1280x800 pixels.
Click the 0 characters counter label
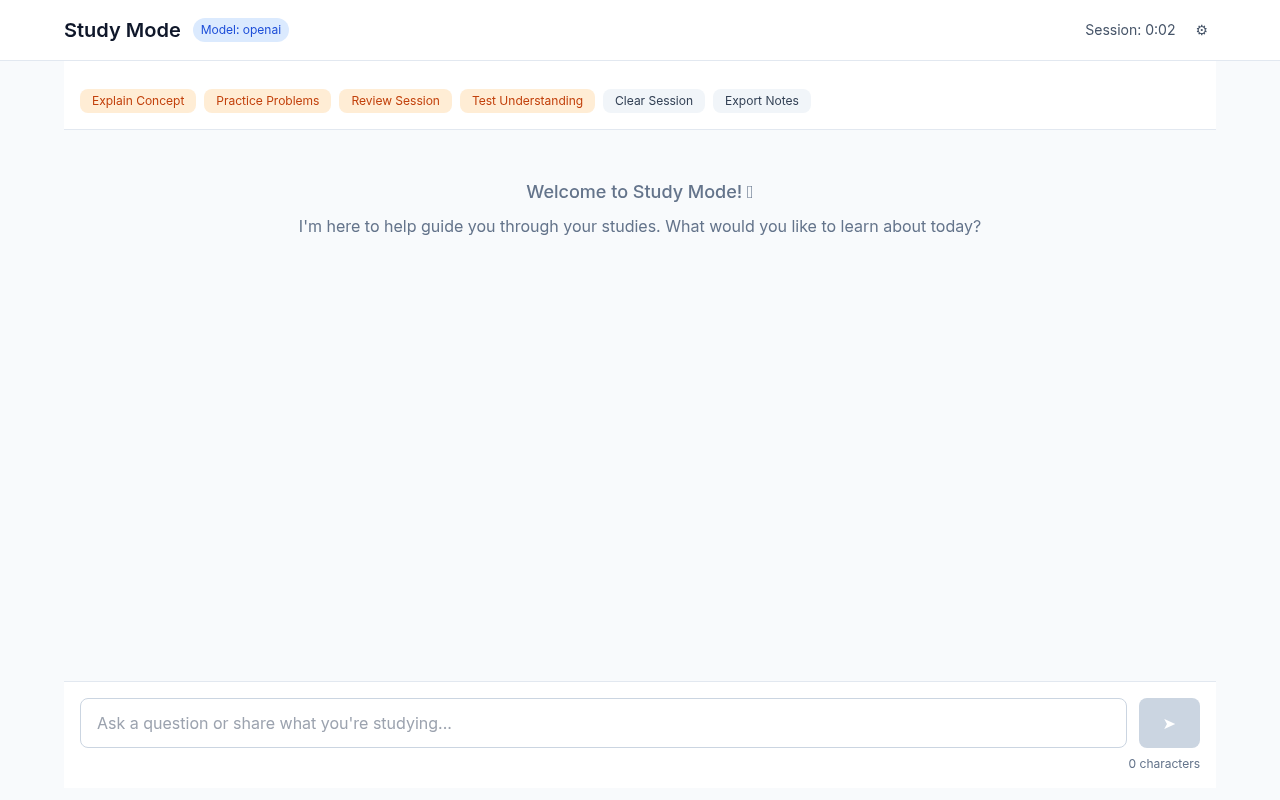pyautogui.click(x=1164, y=763)
